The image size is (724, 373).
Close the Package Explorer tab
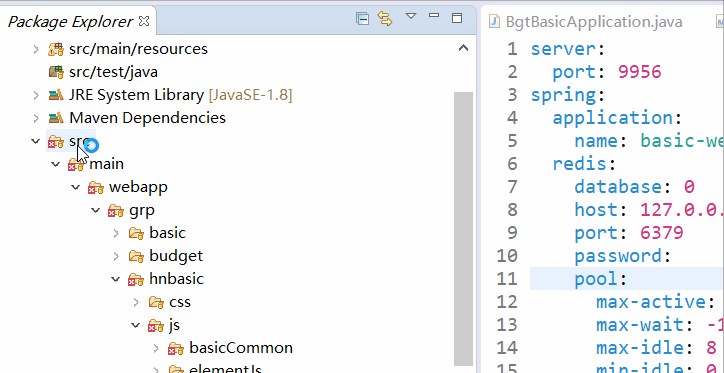(144, 21)
